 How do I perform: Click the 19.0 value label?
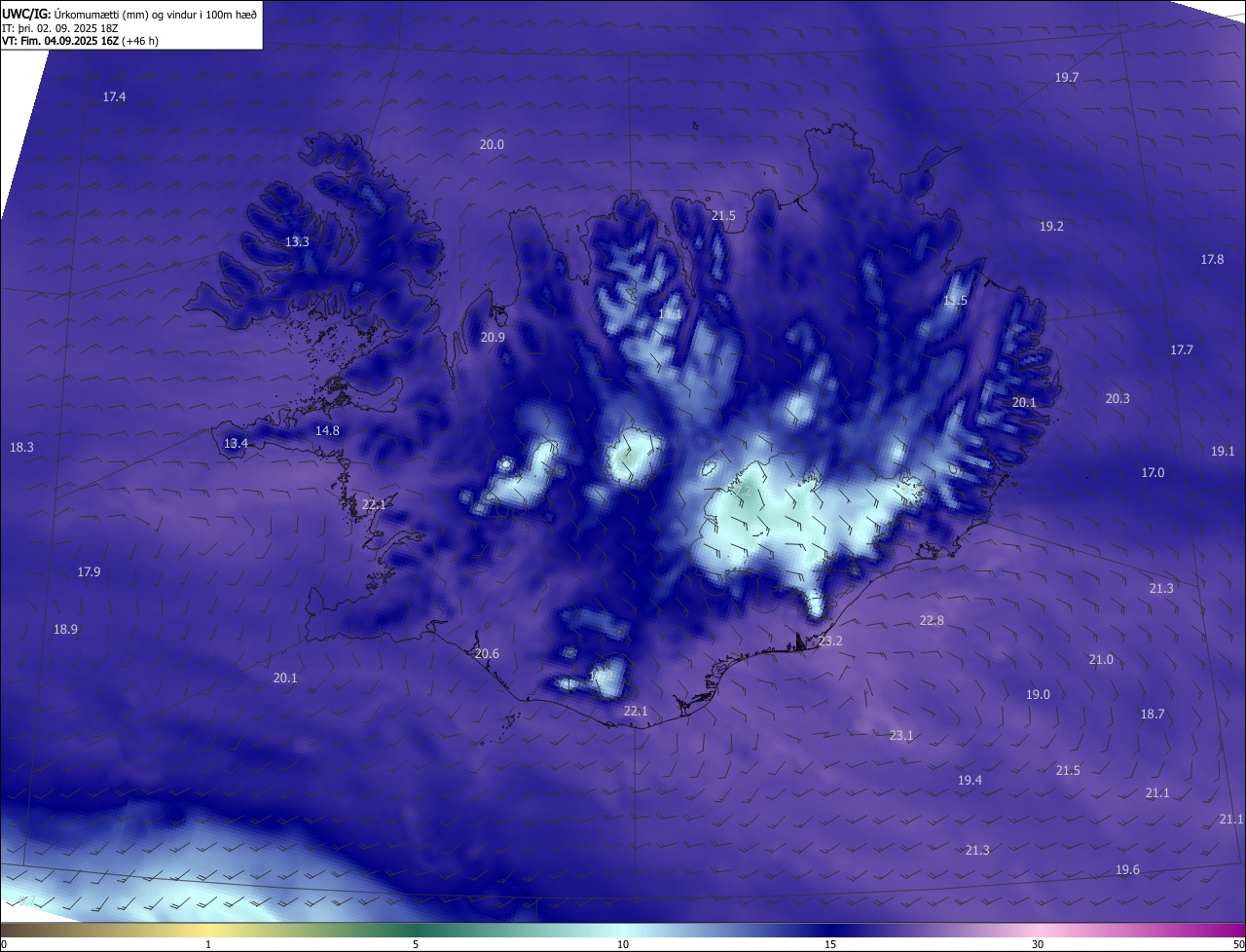click(x=1038, y=694)
